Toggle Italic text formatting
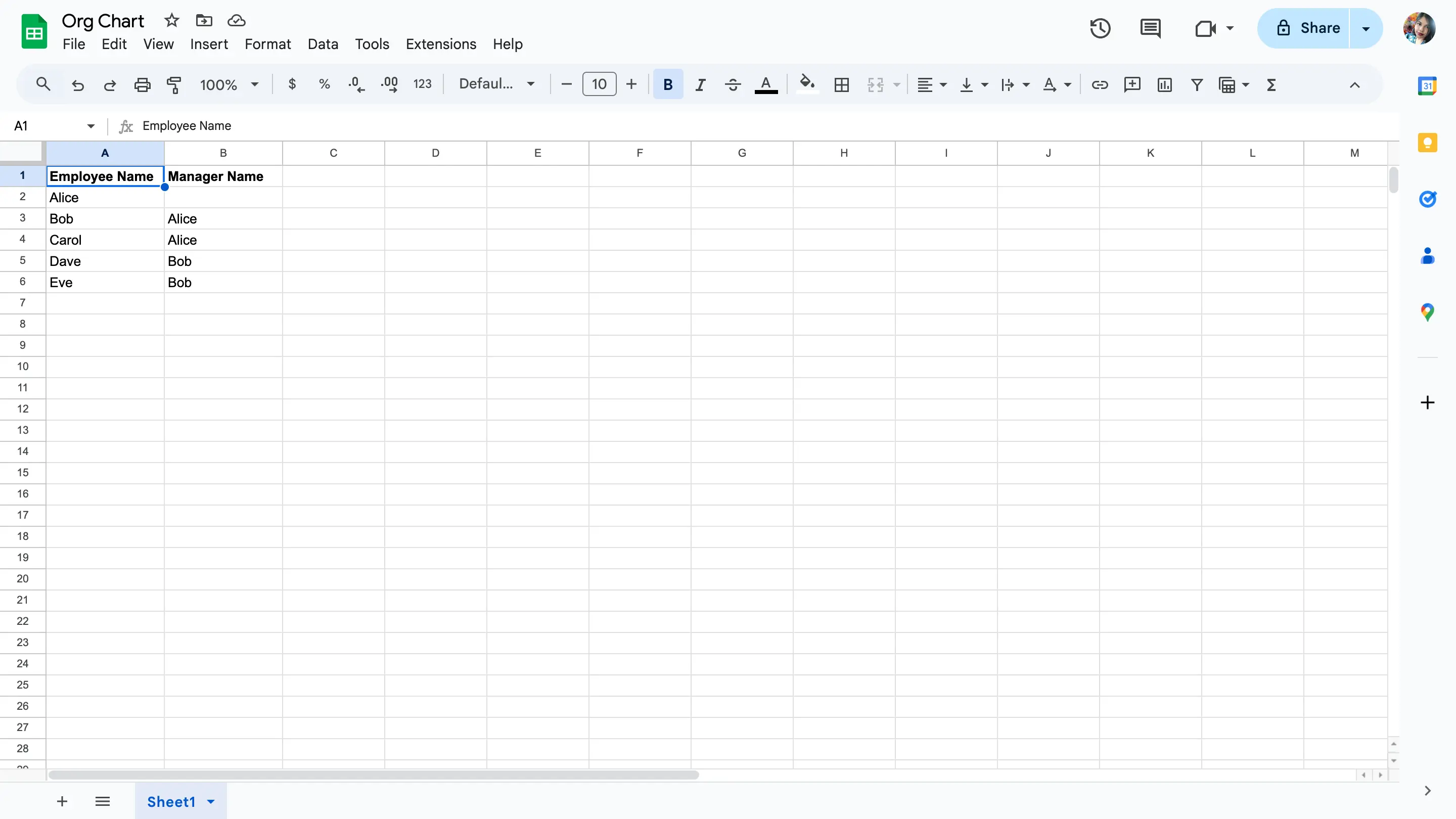This screenshot has height=819, width=1456. [x=700, y=84]
